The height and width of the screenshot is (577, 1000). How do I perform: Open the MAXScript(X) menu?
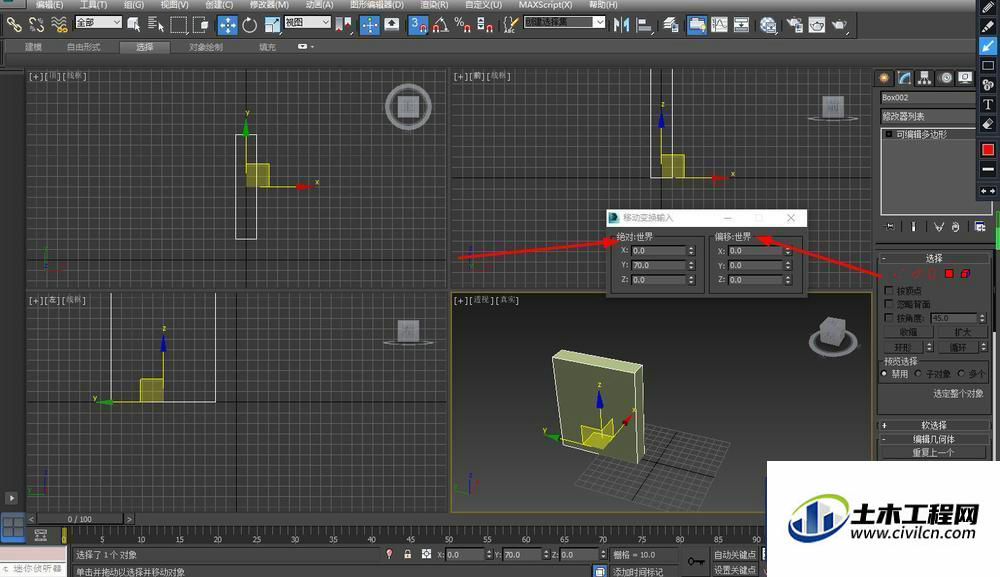(x=545, y=4)
